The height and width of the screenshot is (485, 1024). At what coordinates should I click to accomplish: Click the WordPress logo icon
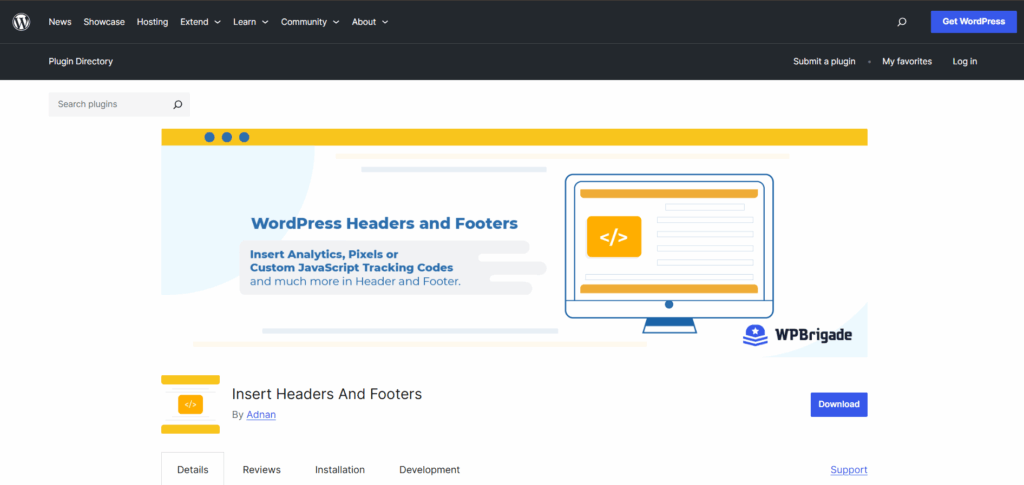coord(22,22)
